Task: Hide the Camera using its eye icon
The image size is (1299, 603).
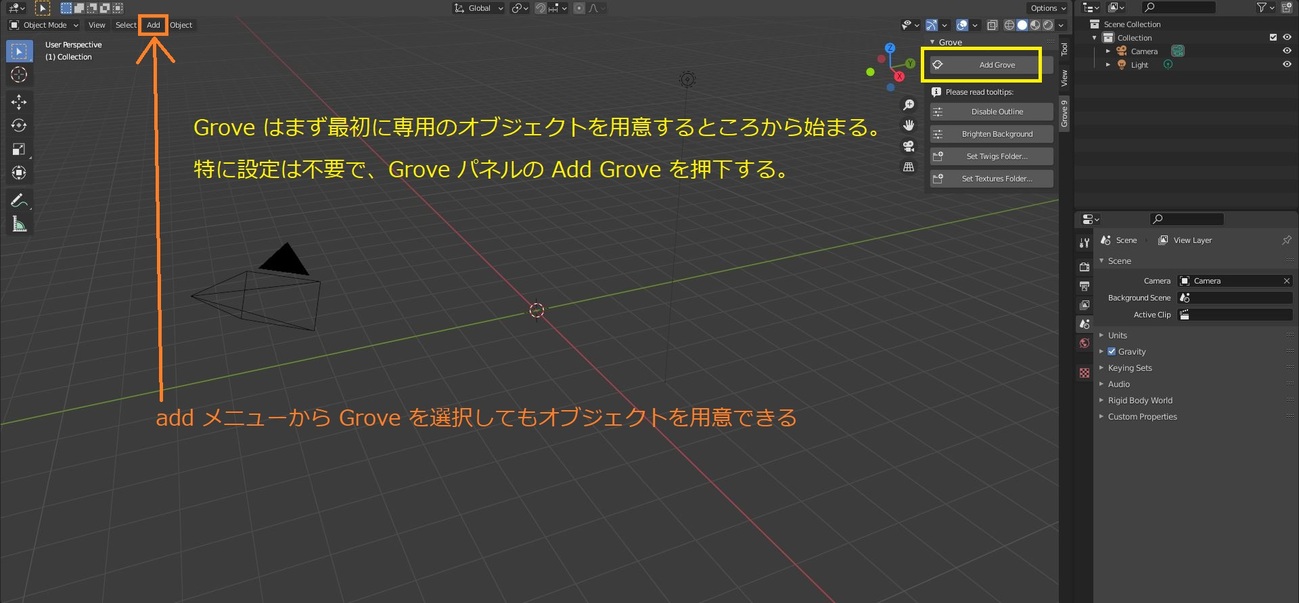Action: click(1287, 51)
